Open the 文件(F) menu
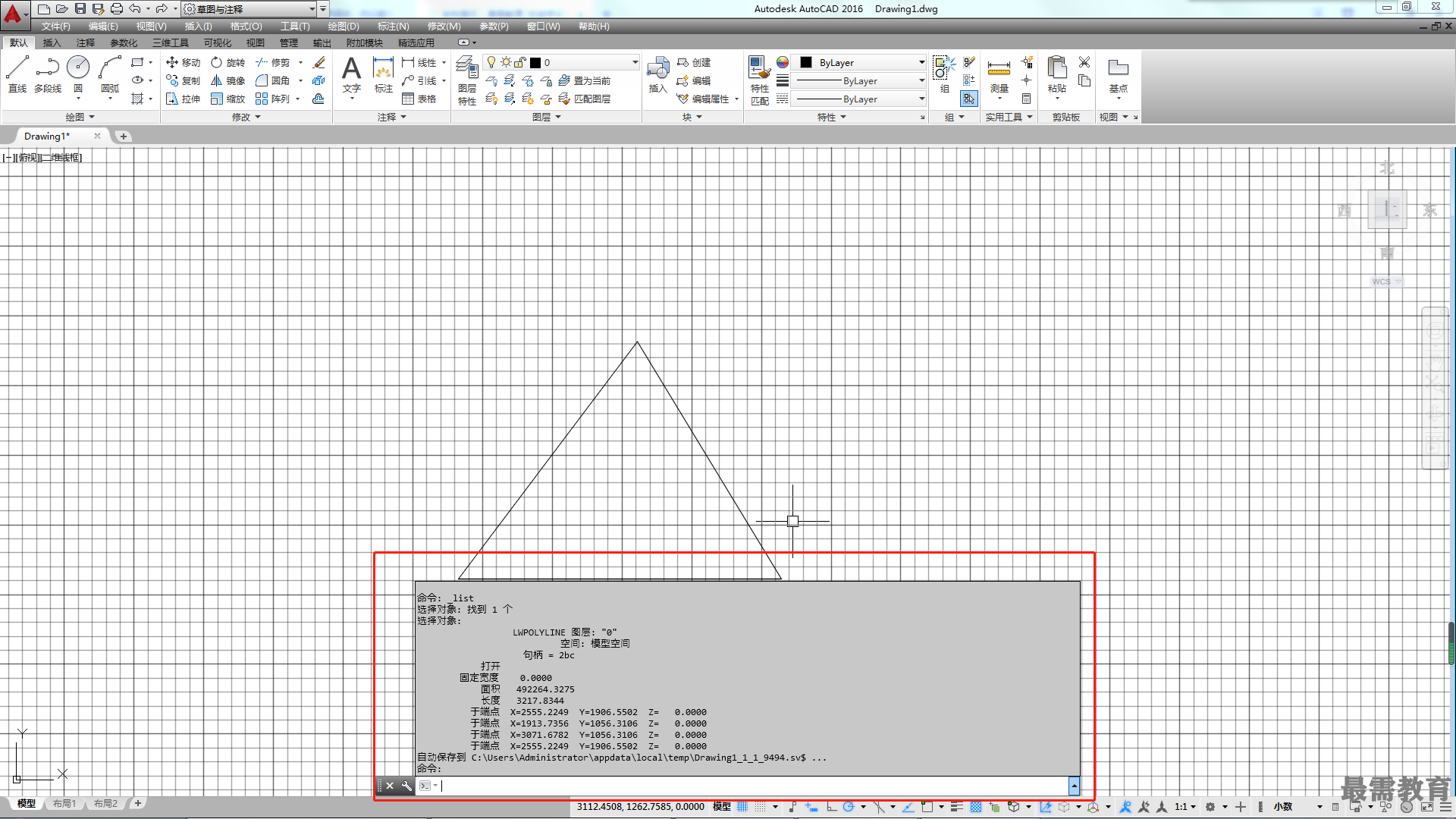 (x=55, y=27)
